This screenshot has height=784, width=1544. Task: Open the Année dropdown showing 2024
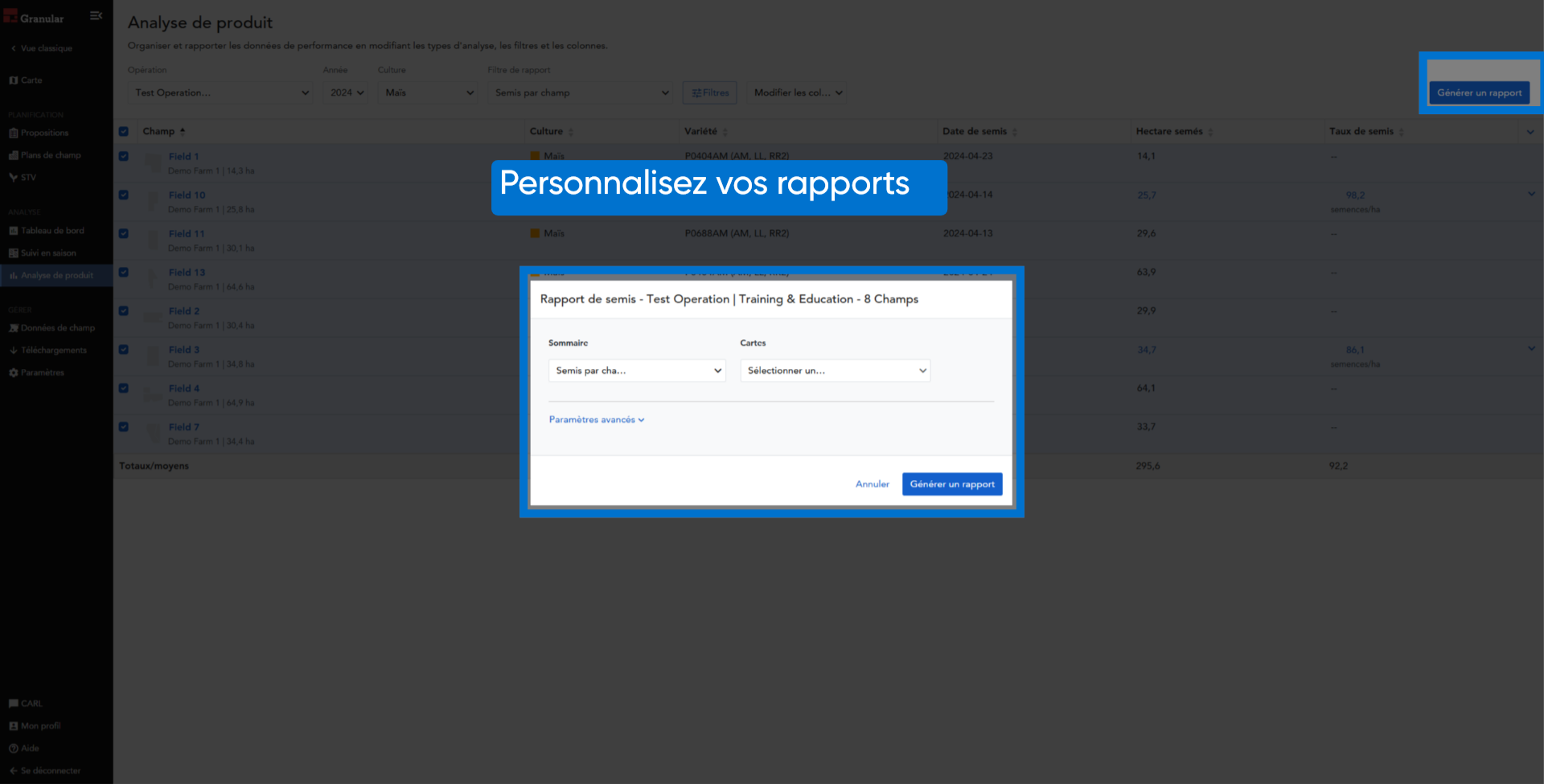click(347, 92)
